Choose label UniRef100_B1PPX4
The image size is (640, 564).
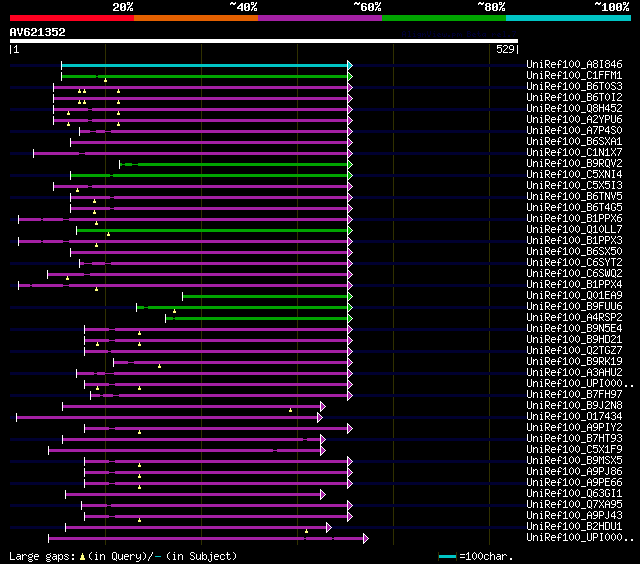pyautogui.click(x=574, y=285)
